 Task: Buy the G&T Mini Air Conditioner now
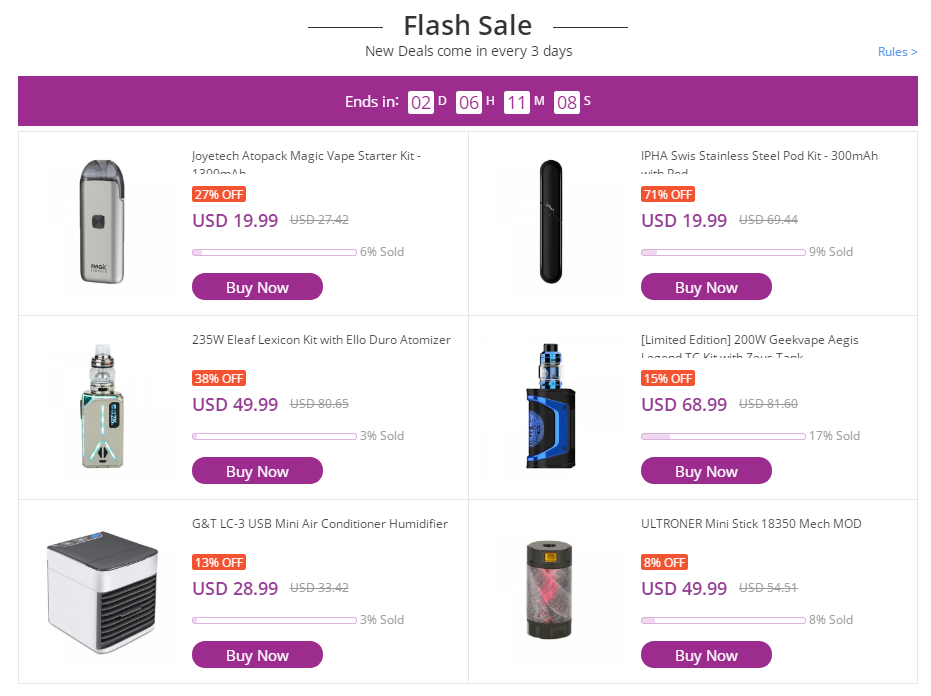click(x=257, y=655)
